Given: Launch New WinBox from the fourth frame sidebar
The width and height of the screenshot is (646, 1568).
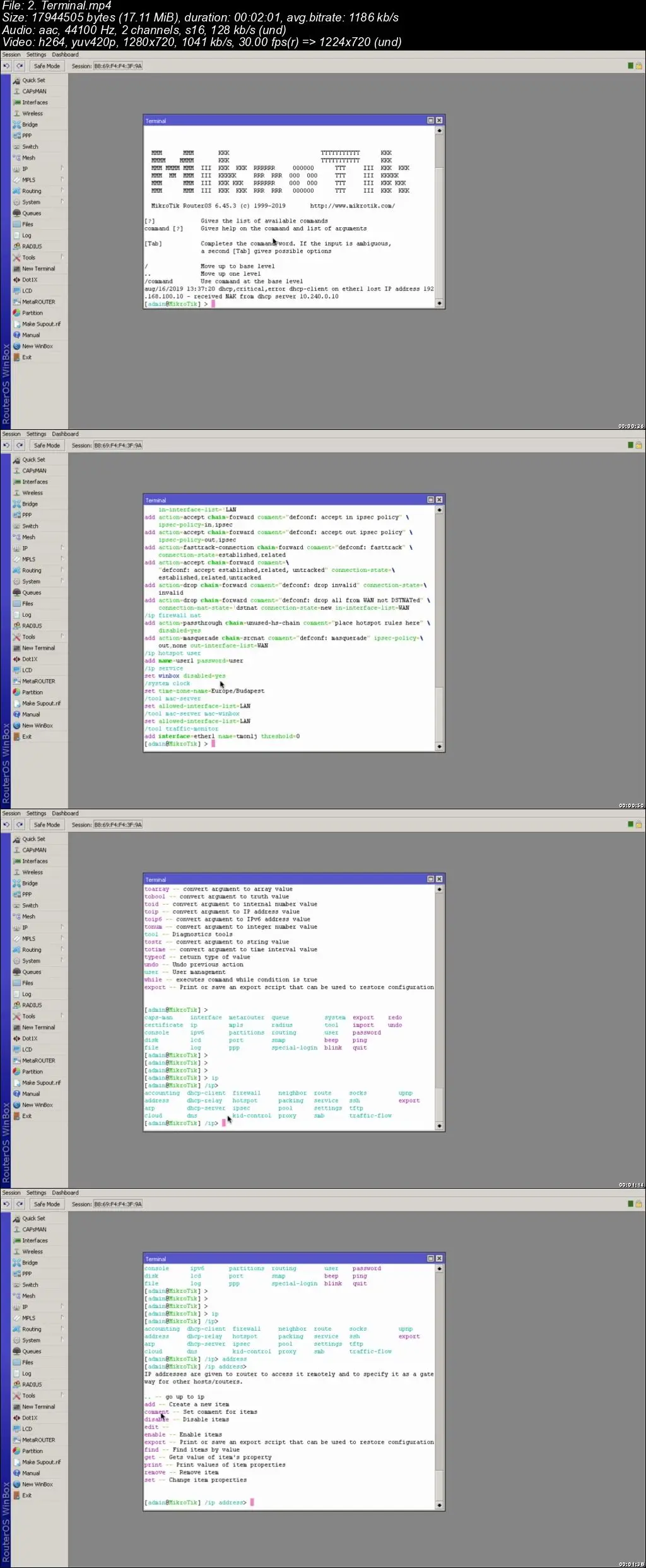Looking at the screenshot, I should pyautogui.click(x=37, y=1484).
